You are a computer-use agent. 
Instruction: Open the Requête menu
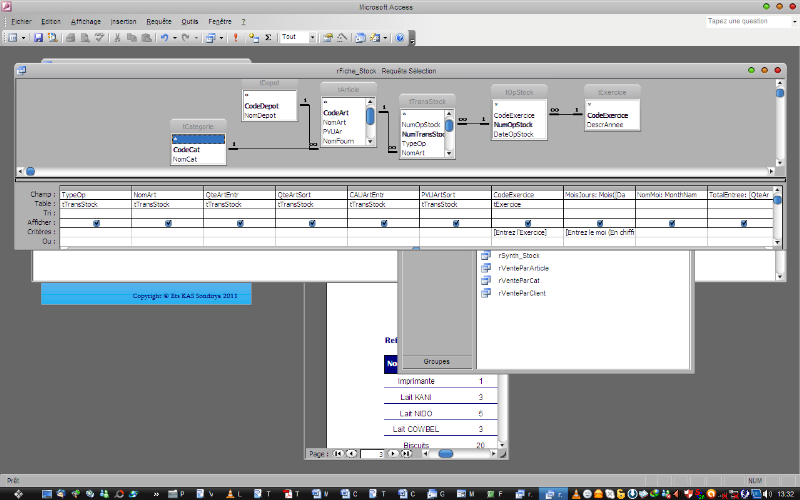158,21
